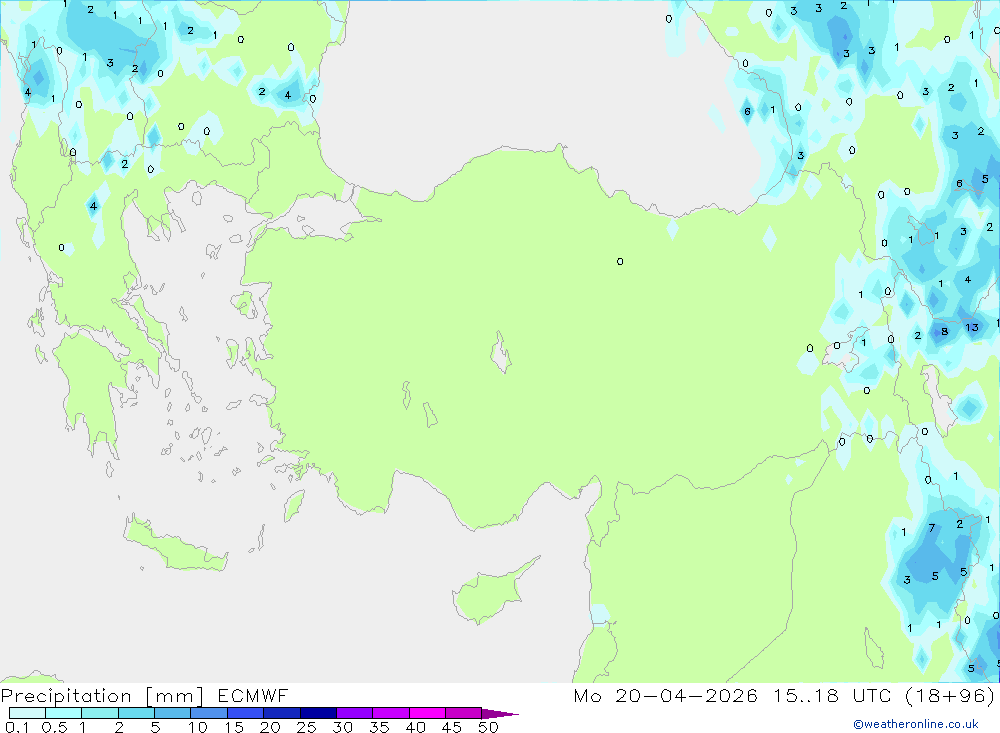Image resolution: width=1000 pixels, height=733 pixels.
Task: Click the legend label '0.5'
Action: pos(54,727)
